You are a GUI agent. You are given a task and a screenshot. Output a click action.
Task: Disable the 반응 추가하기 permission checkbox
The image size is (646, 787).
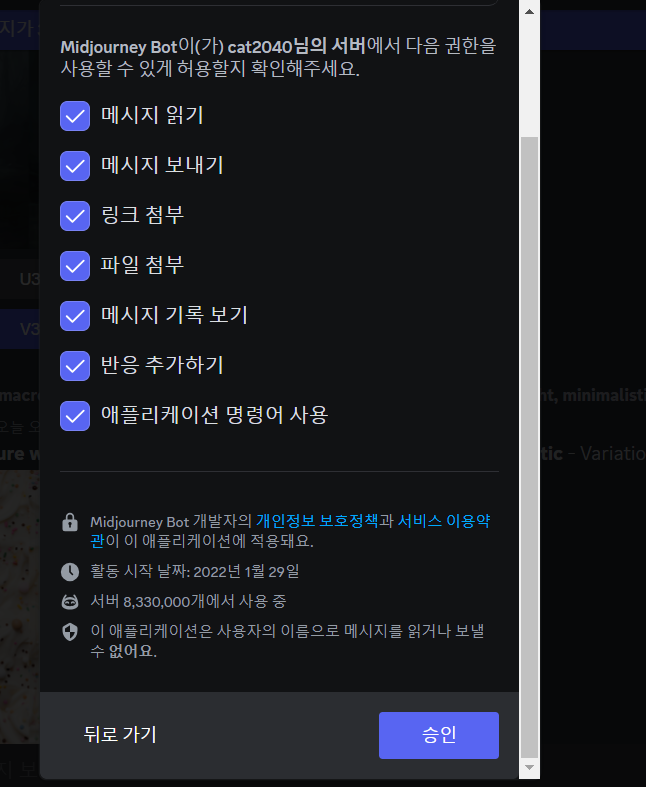75,366
